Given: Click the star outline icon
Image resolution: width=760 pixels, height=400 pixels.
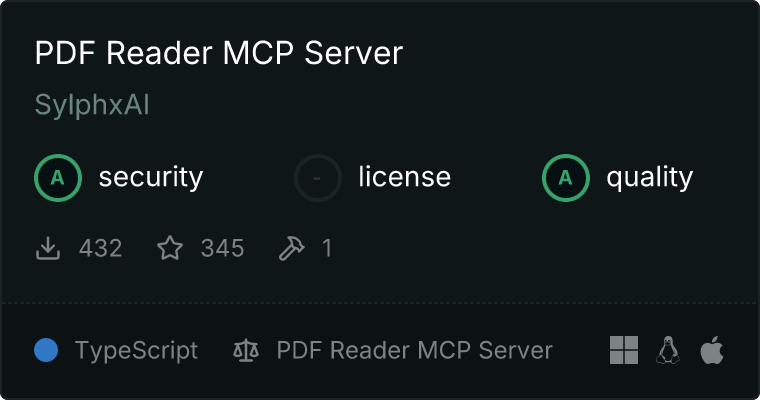Looking at the screenshot, I should coord(170,248).
